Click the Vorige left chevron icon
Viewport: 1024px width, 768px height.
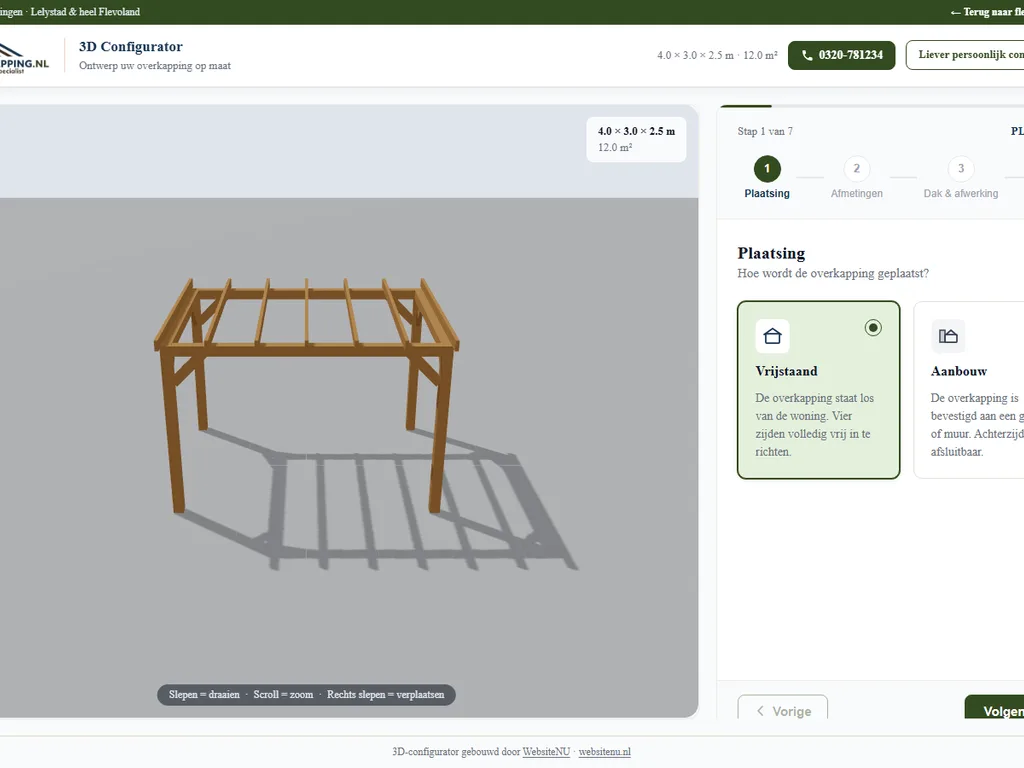(x=760, y=711)
